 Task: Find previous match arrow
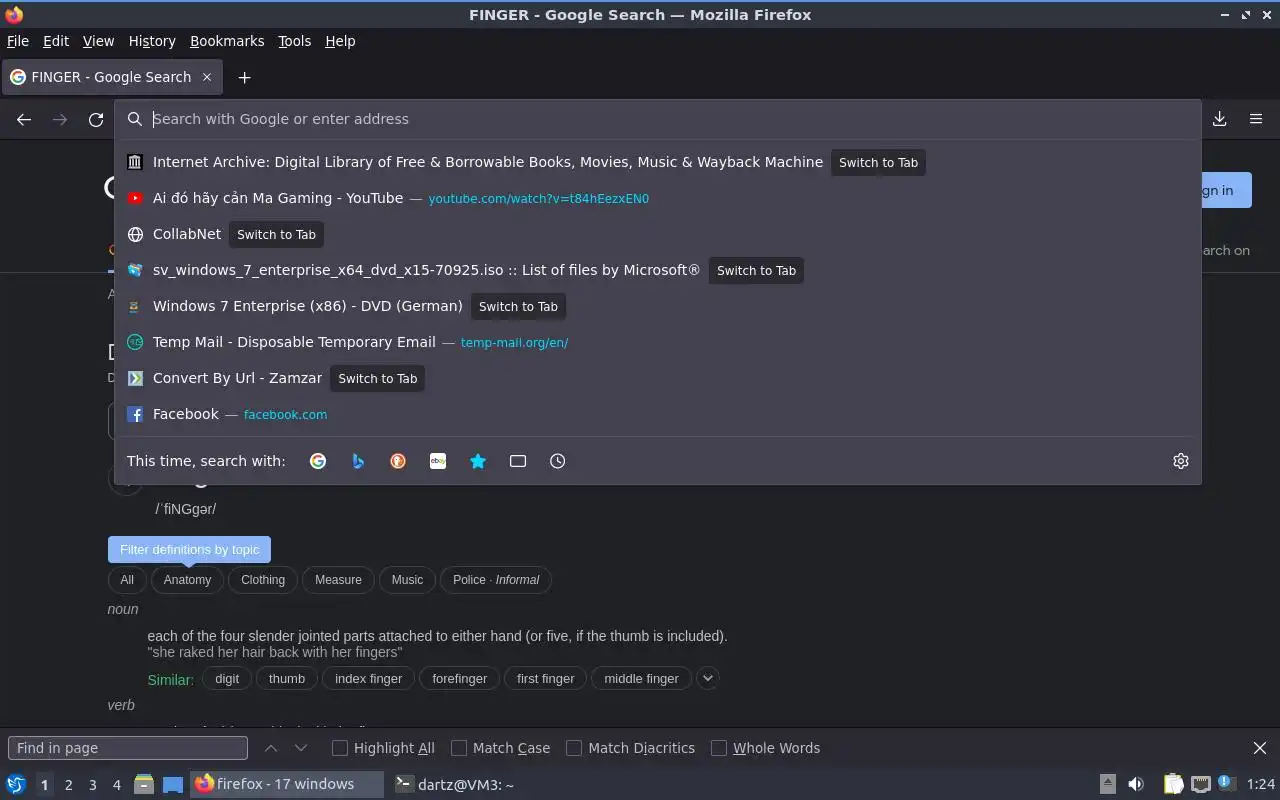click(x=271, y=748)
